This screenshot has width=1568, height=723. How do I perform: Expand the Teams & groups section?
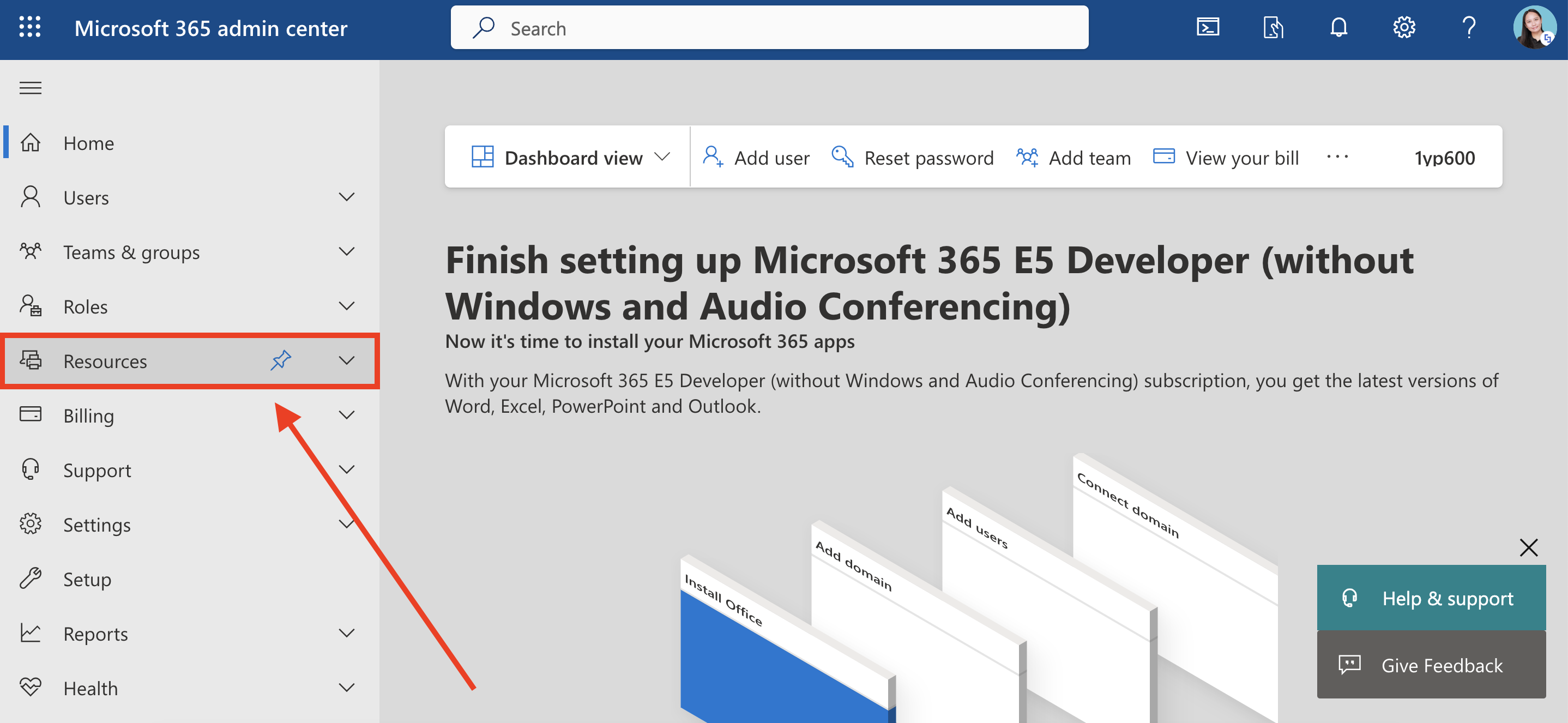(x=346, y=251)
